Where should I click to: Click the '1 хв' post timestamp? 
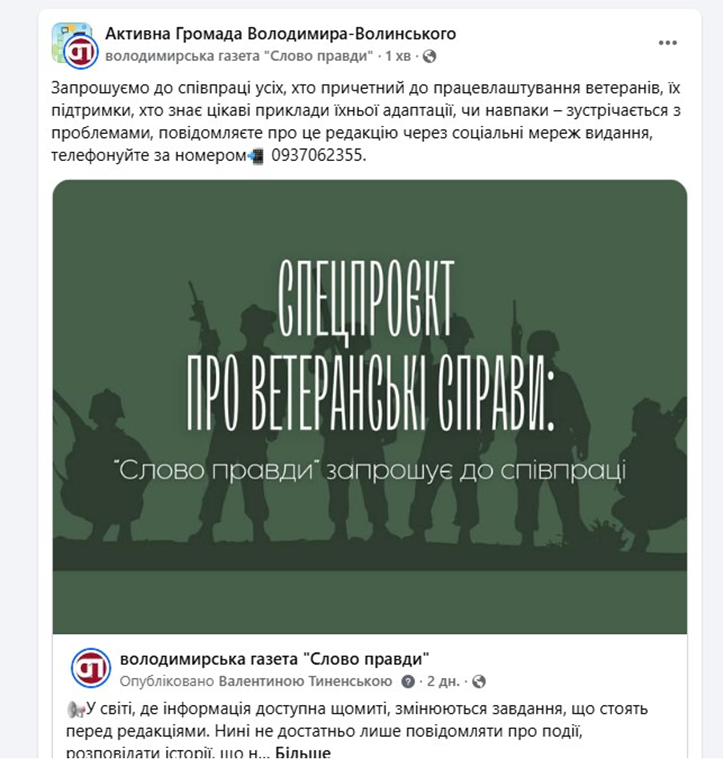pyautogui.click(x=397, y=56)
